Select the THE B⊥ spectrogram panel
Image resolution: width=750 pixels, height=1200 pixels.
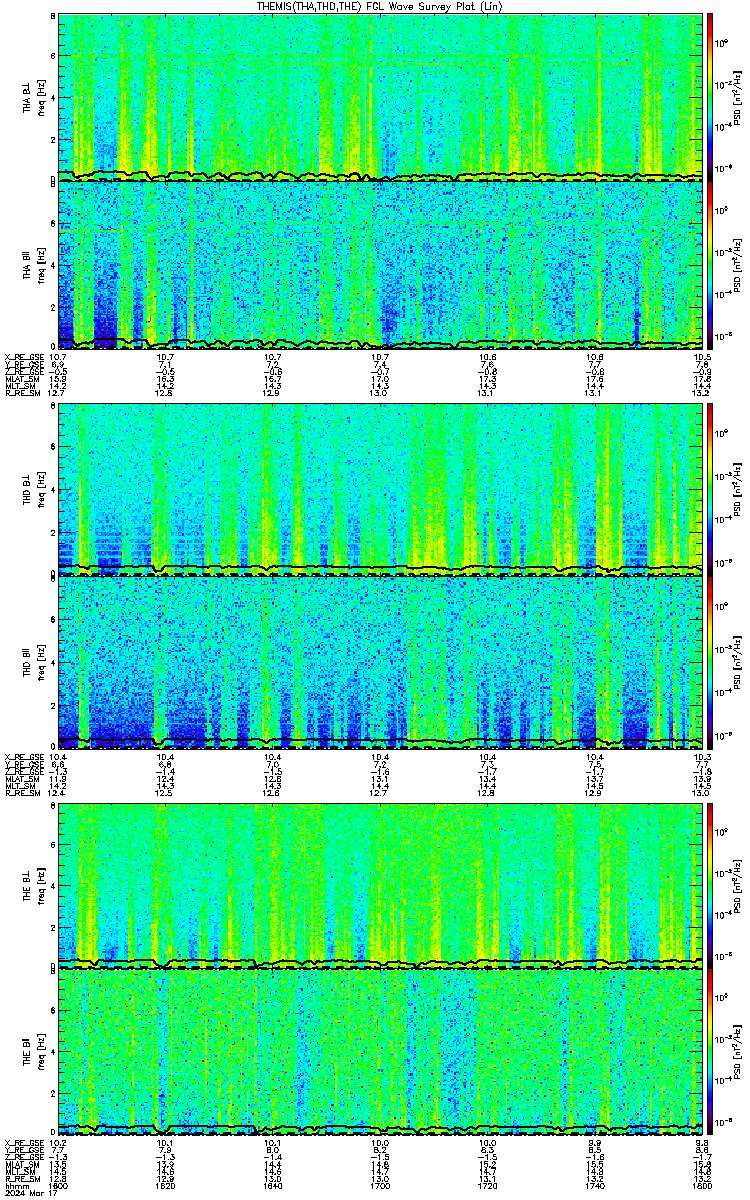[x=380, y=884]
